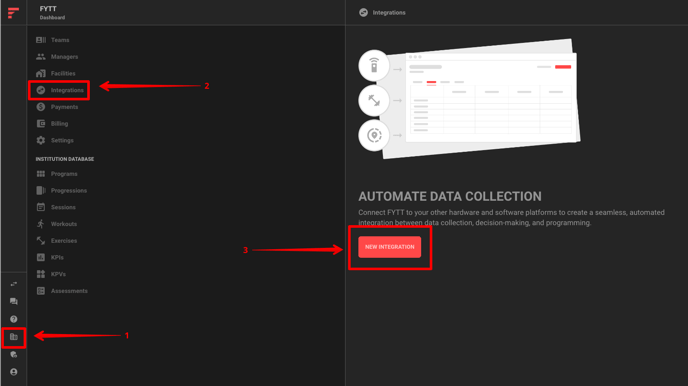The image size is (688, 386).
Task: Open the Managers menu item
Action: 57,57
